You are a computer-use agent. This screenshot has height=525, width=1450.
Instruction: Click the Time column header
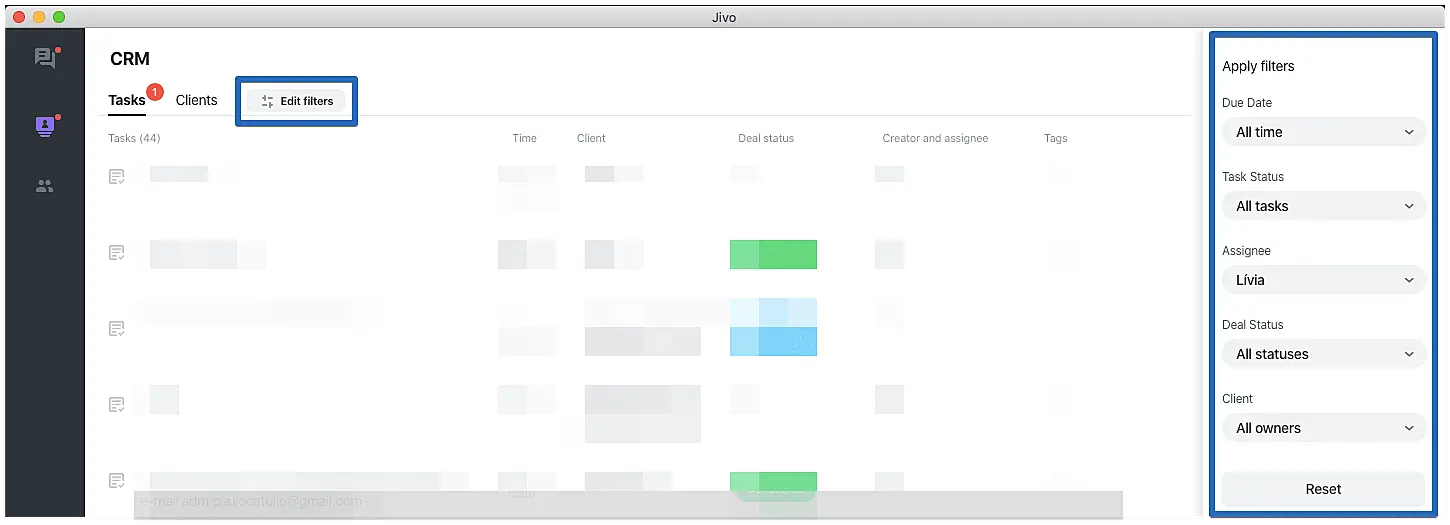[x=524, y=138]
